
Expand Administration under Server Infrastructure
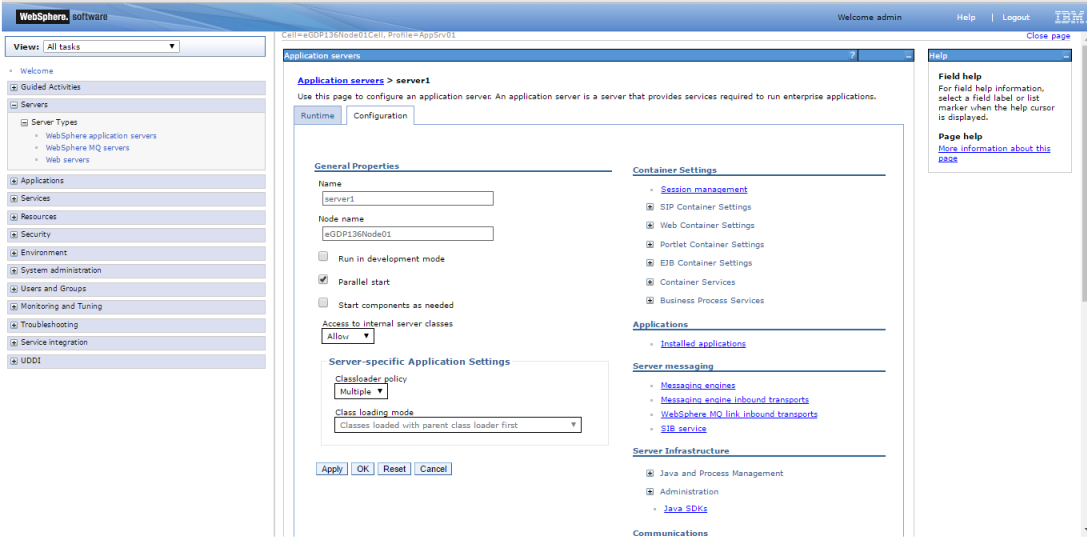click(x=650, y=492)
